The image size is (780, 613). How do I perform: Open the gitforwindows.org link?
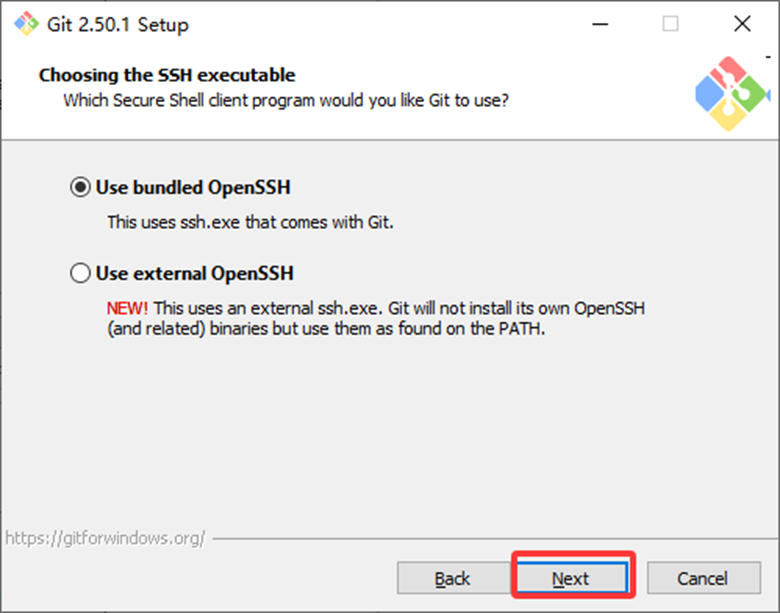pyautogui.click(x=105, y=538)
